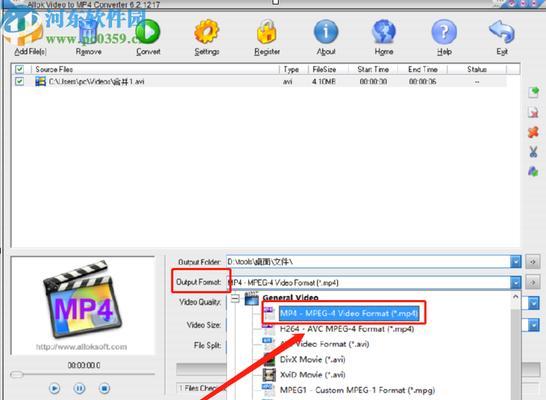
Task: Click the Convert toolbar button
Action: point(148,38)
